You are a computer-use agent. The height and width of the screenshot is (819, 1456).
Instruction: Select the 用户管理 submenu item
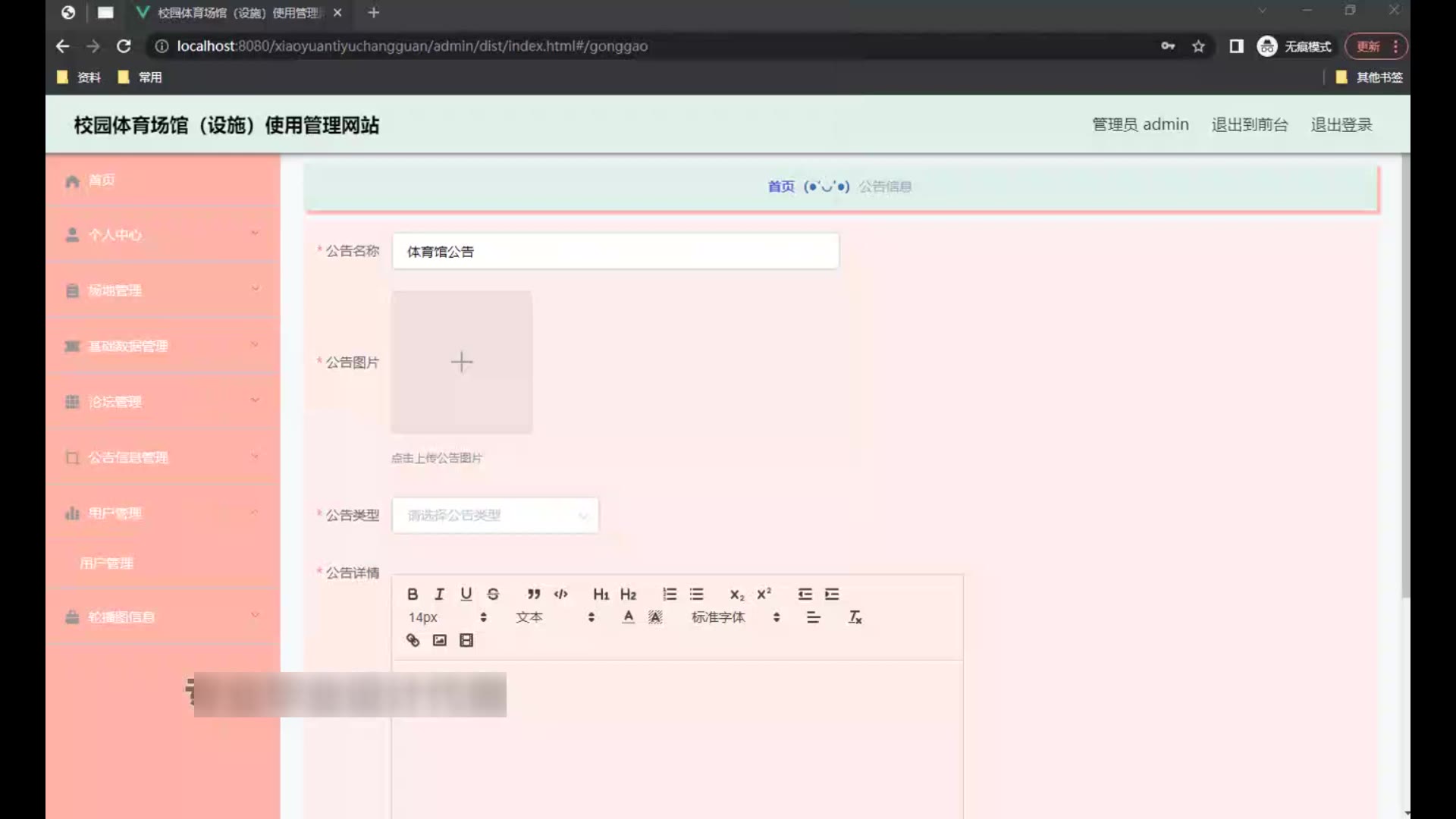pyautogui.click(x=106, y=563)
